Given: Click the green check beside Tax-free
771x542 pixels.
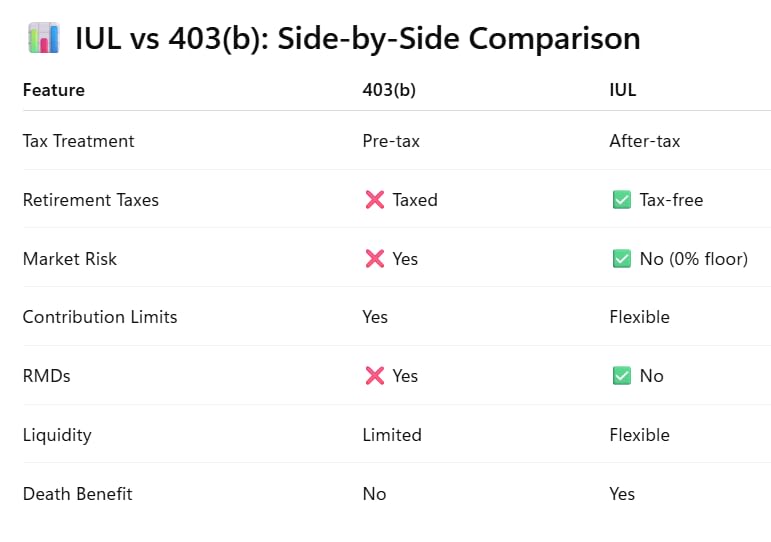Looking at the screenshot, I should coord(622,200).
